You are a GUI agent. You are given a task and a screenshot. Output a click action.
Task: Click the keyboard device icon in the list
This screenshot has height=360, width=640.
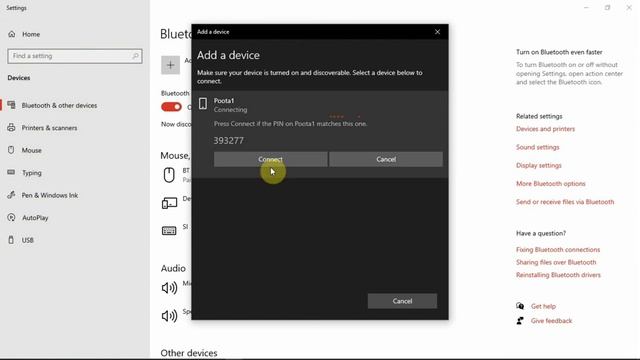click(169, 231)
